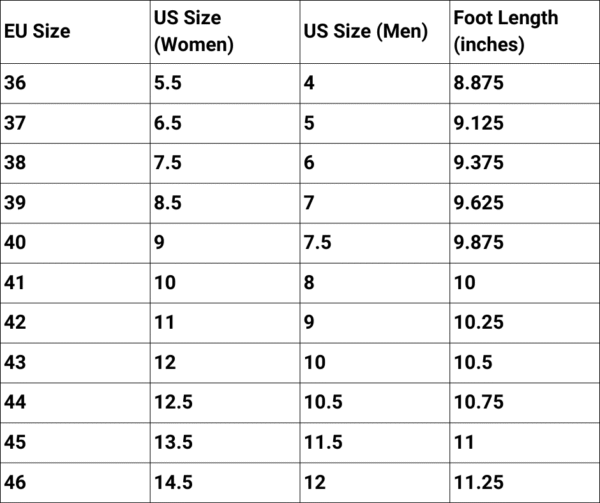Click the foot length 10.25 cell
Image resolution: width=600 pixels, height=503 pixels.
[x=475, y=323]
